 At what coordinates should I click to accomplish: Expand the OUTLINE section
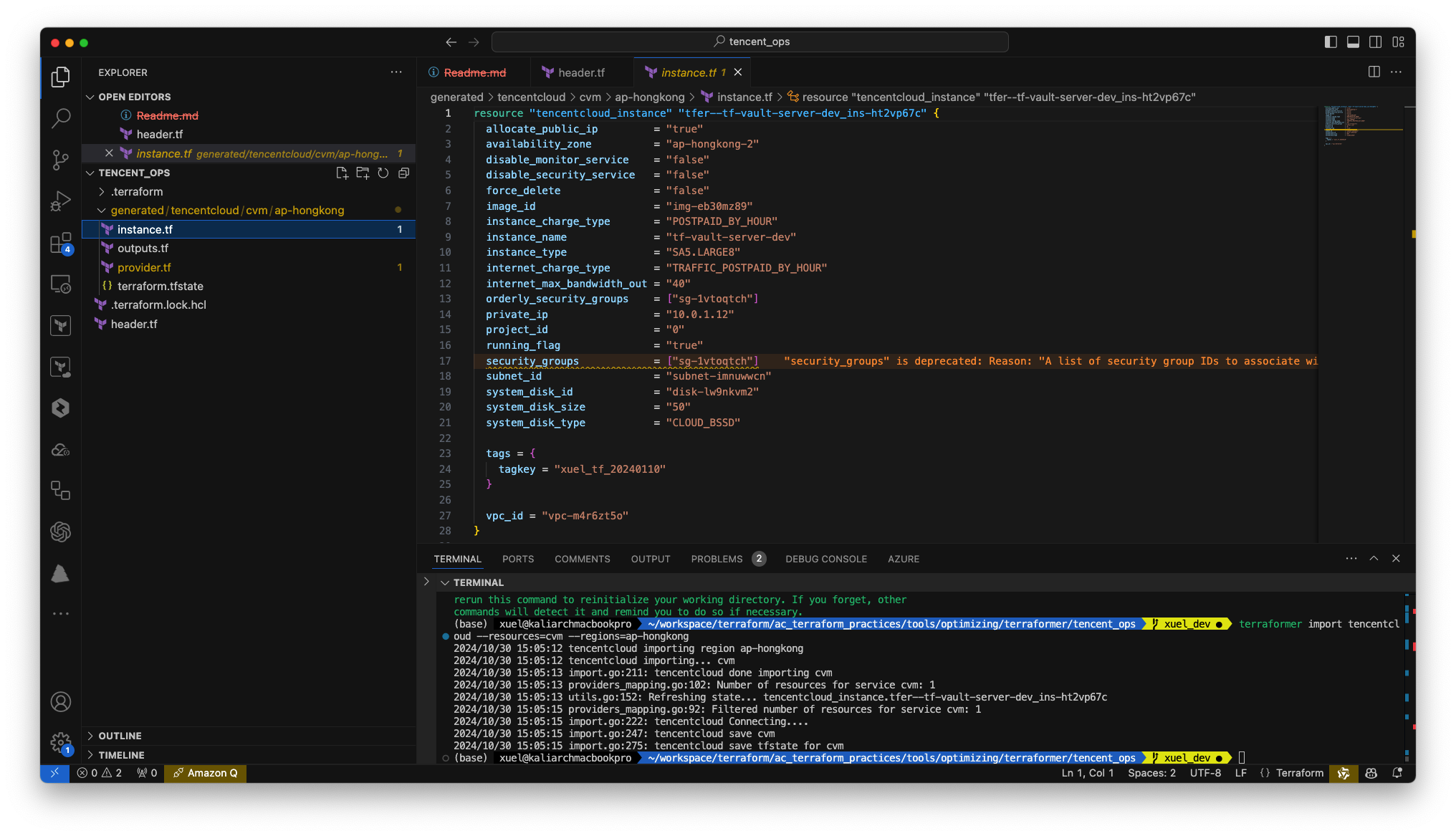pyautogui.click(x=120, y=736)
